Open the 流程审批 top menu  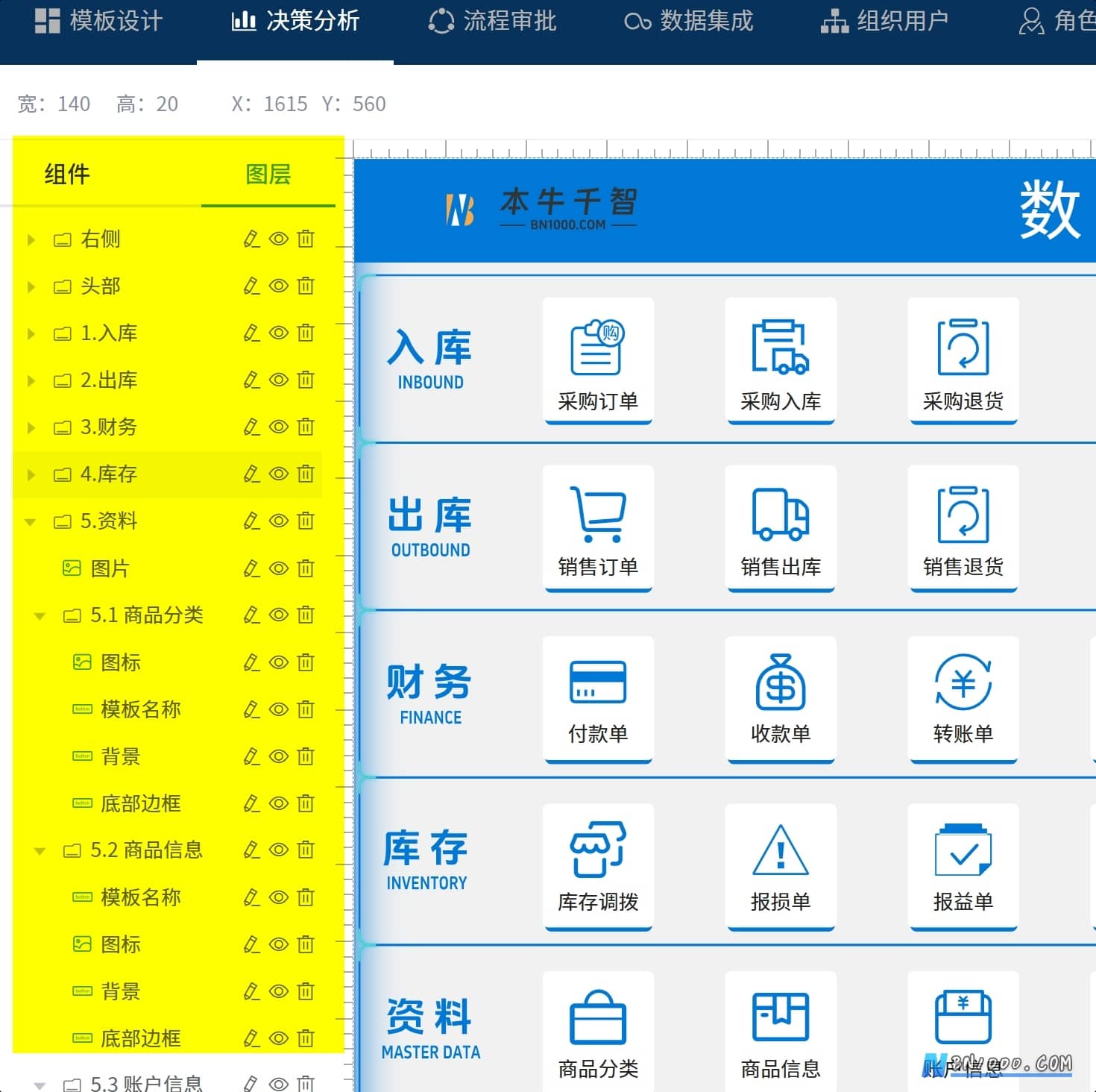[493, 21]
